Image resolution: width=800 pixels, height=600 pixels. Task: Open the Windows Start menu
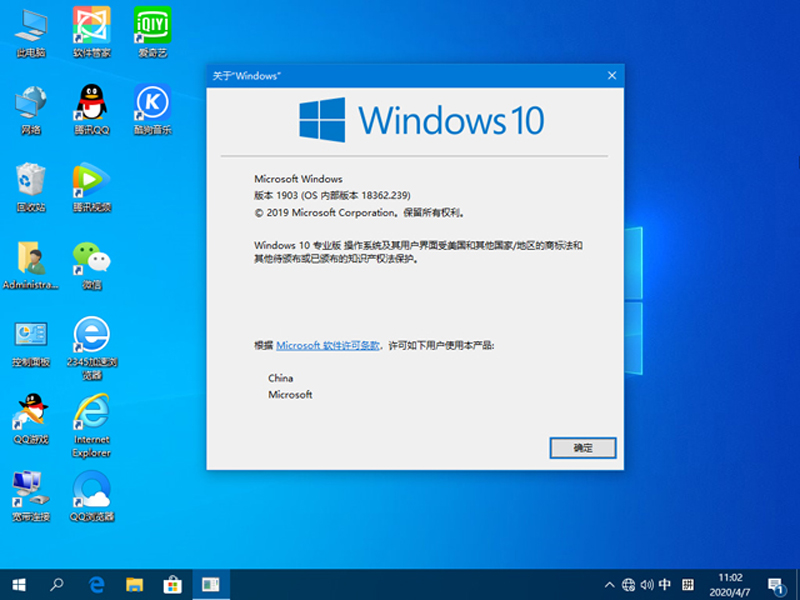coord(19,584)
